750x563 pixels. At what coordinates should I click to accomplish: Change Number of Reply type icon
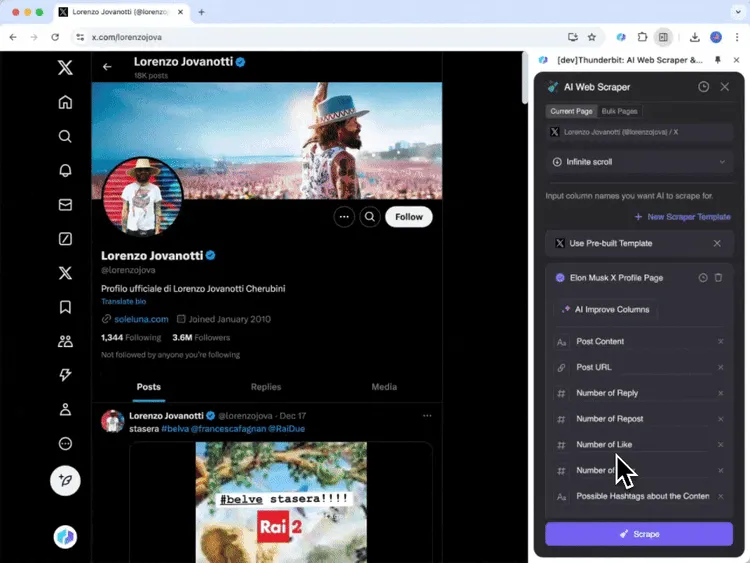(x=562, y=394)
